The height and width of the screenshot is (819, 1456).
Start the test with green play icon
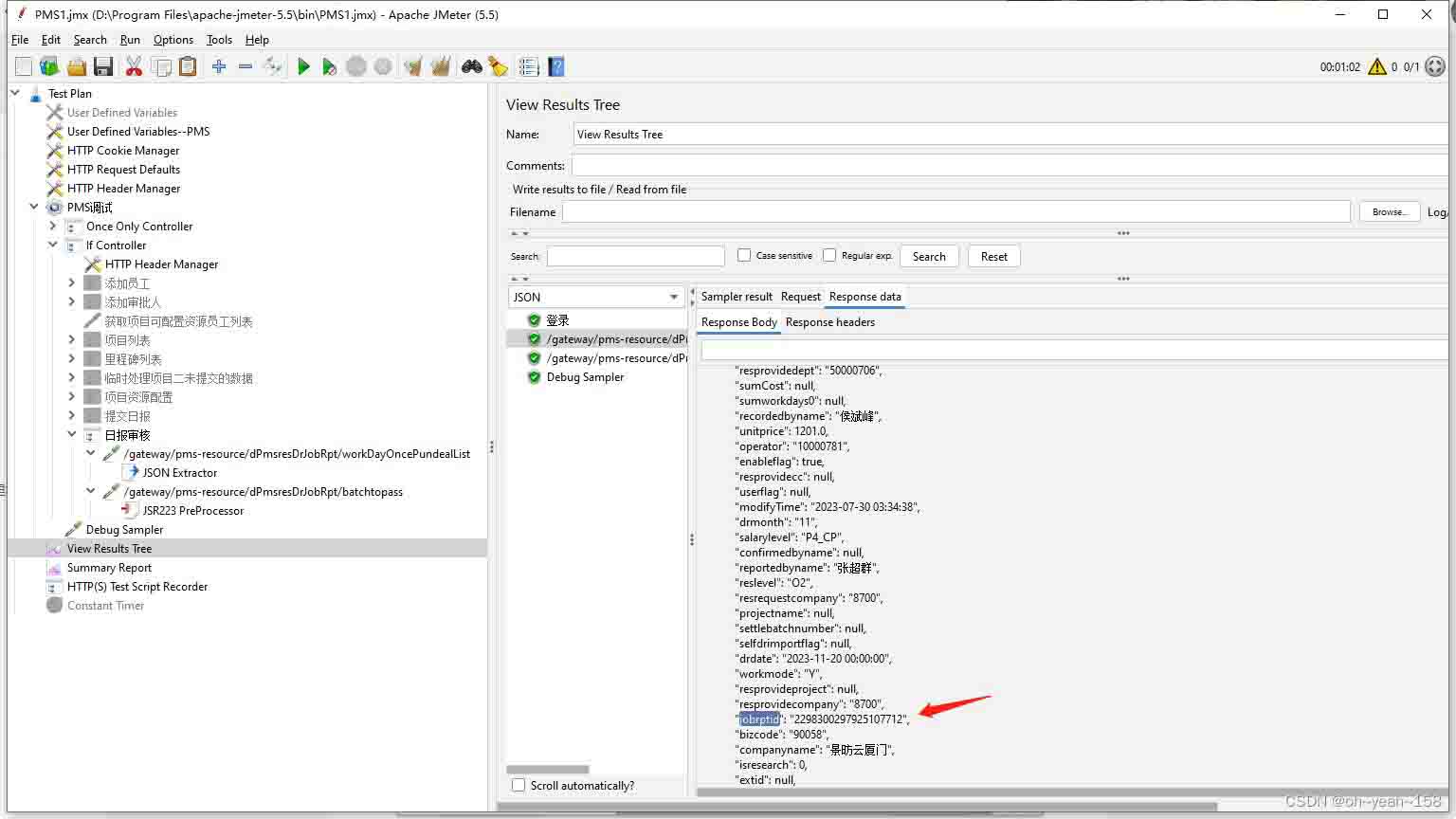tap(303, 66)
